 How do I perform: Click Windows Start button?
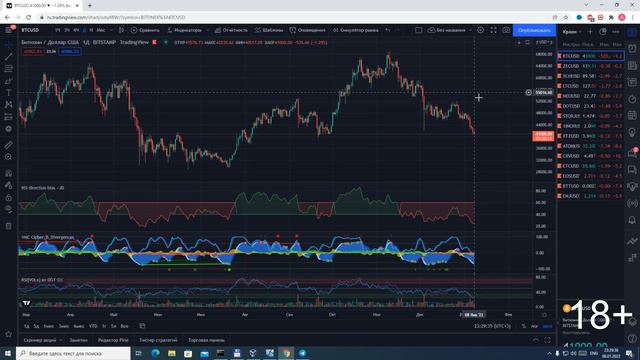click(8, 353)
